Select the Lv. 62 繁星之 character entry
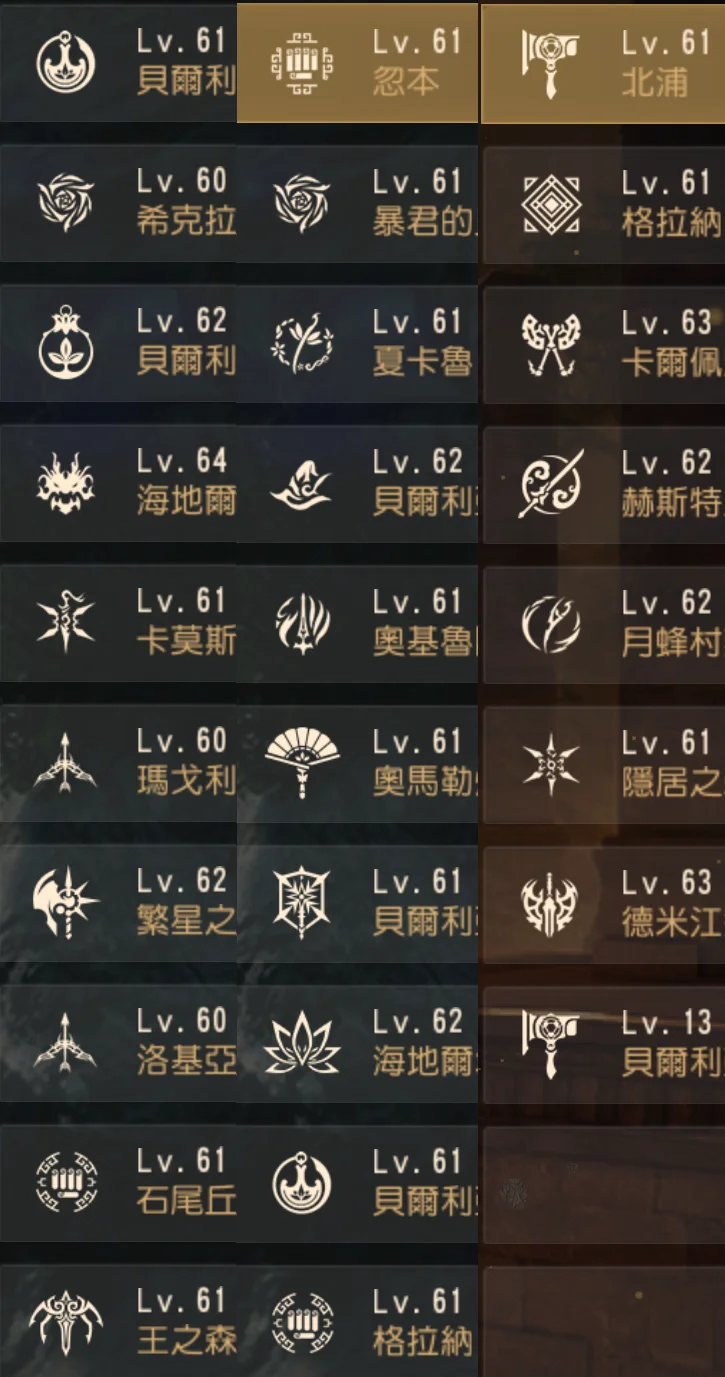 coord(118,904)
